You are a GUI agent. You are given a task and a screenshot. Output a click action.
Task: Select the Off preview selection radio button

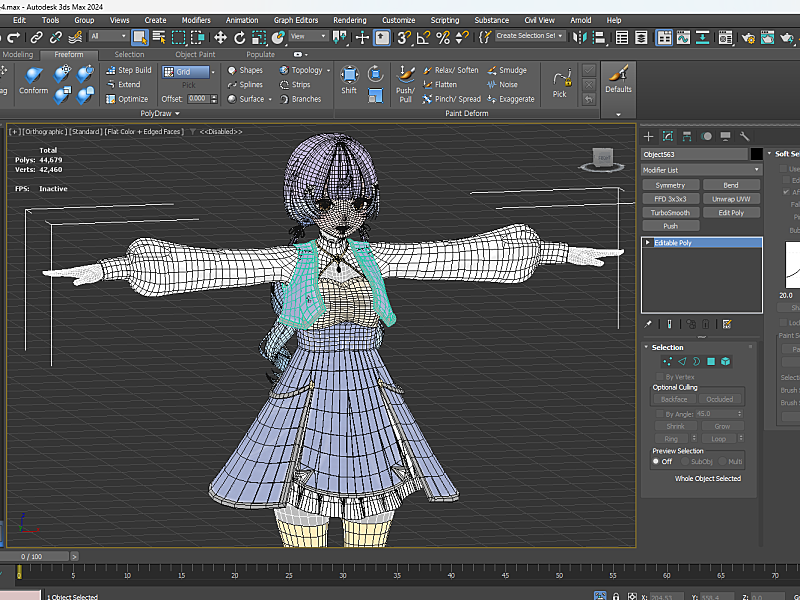(x=656, y=462)
